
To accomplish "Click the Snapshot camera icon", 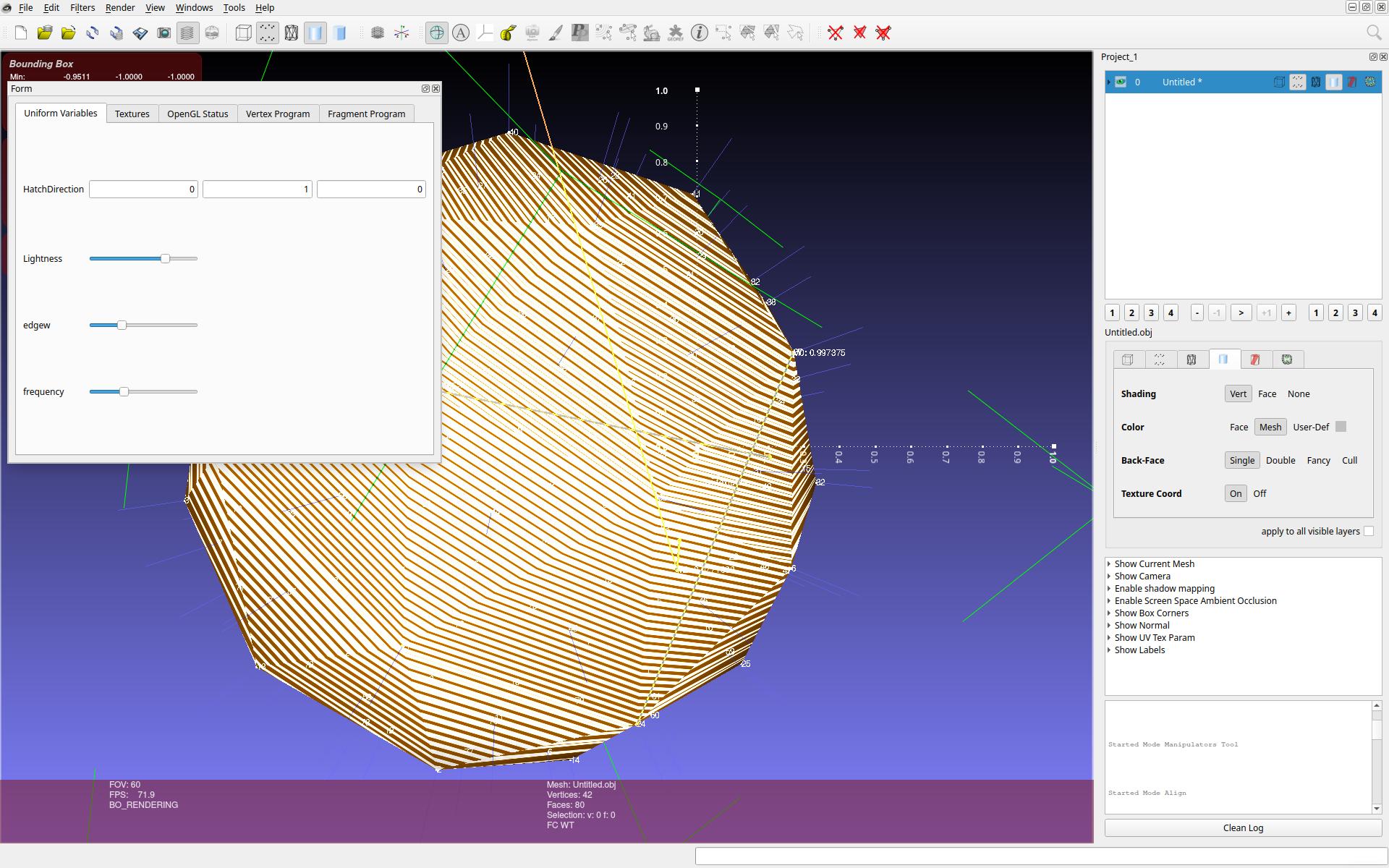I will (164, 33).
